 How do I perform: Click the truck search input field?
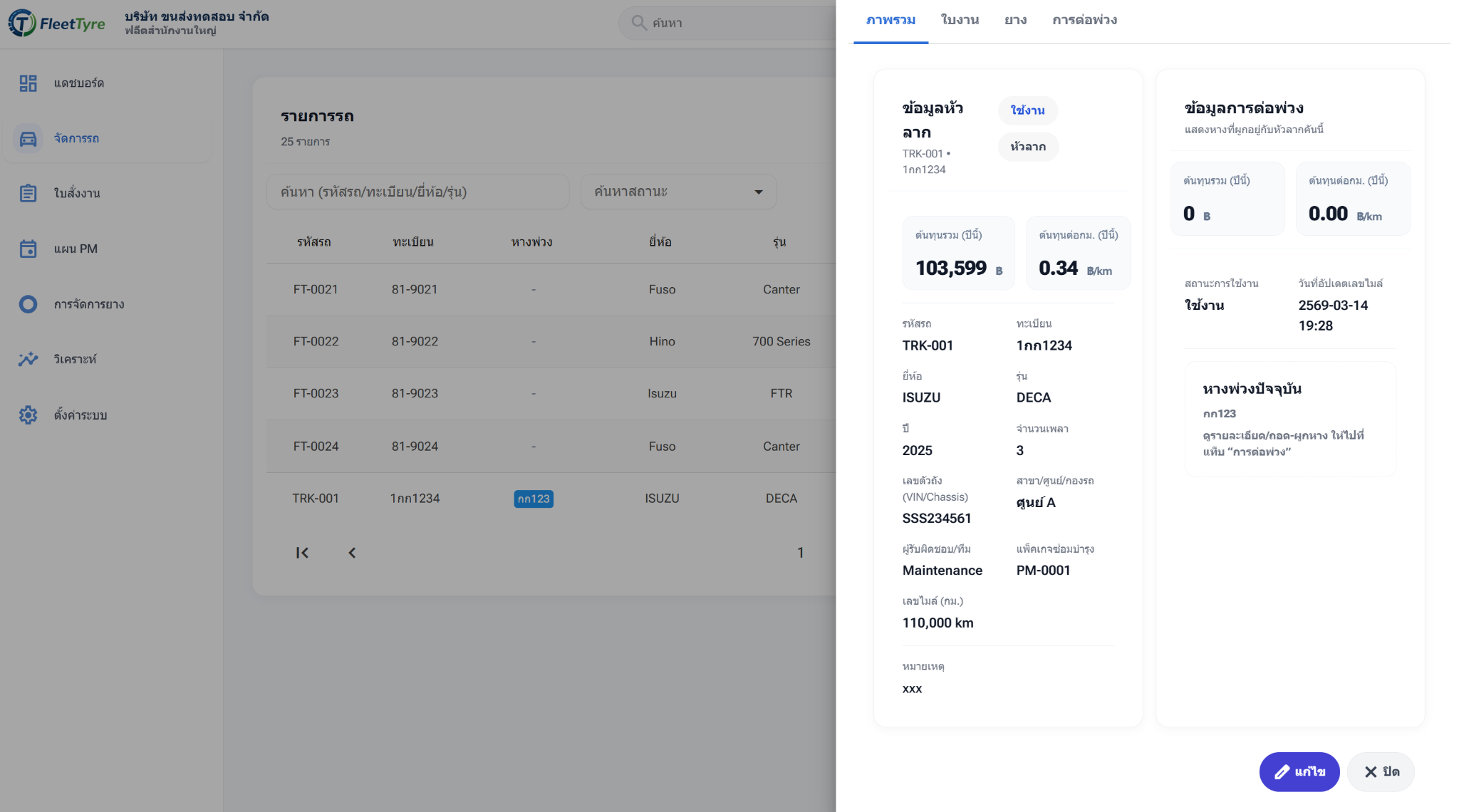417,192
